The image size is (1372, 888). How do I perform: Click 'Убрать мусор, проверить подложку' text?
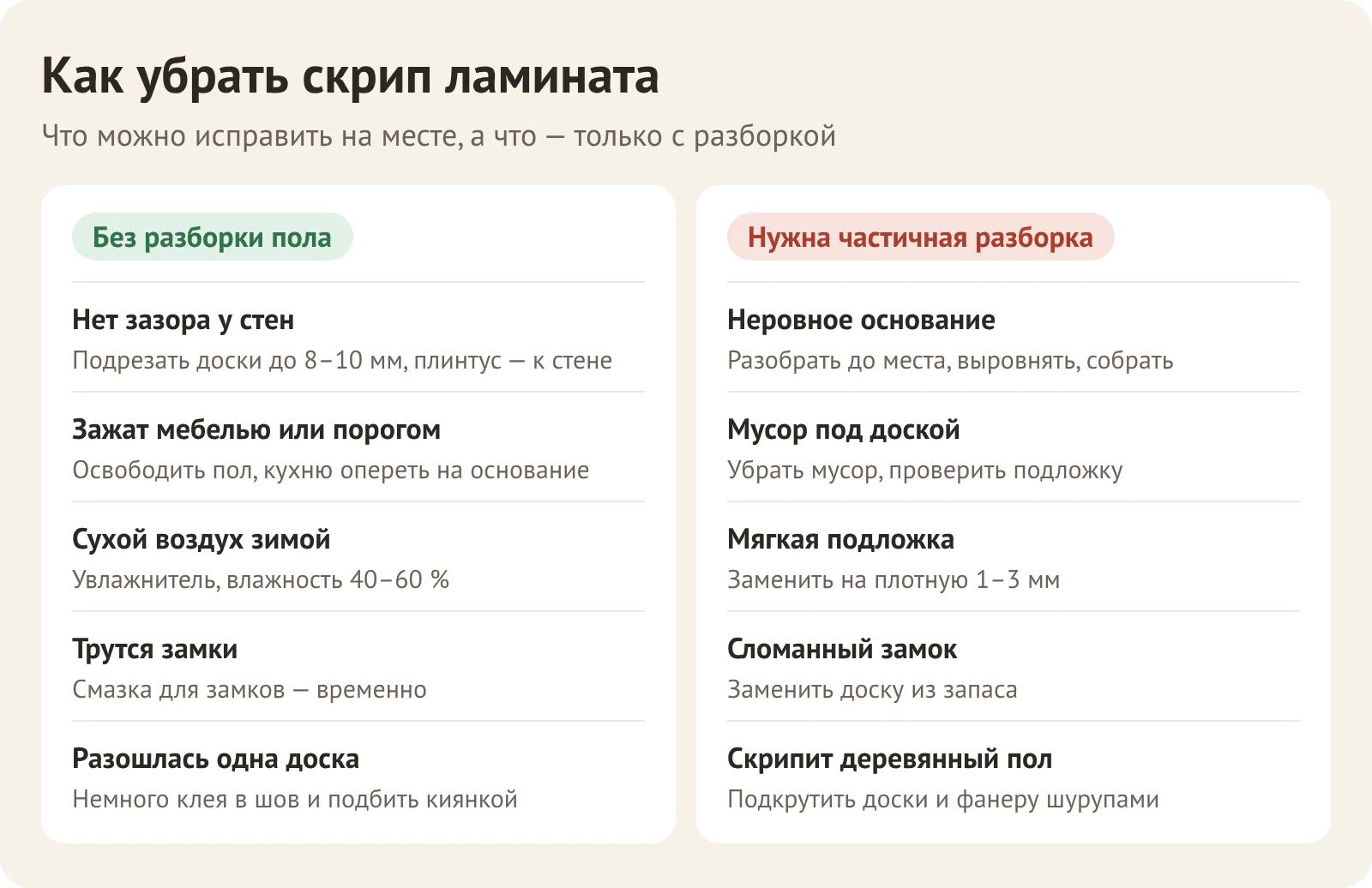(x=925, y=470)
